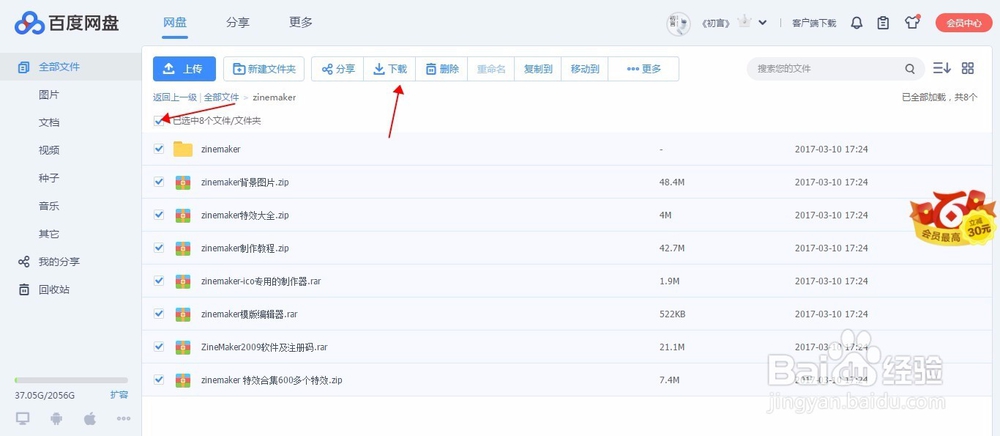The image size is (1000, 436).
Task: Open the sort order icon
Action: 942,68
